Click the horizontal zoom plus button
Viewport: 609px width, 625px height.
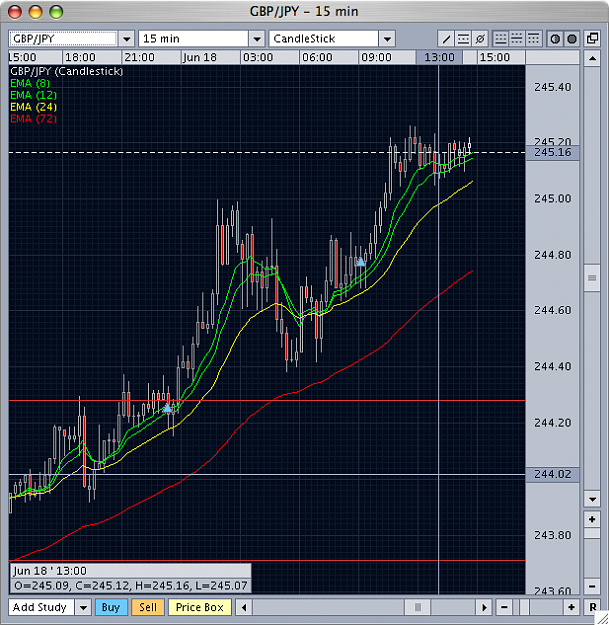click(x=571, y=607)
